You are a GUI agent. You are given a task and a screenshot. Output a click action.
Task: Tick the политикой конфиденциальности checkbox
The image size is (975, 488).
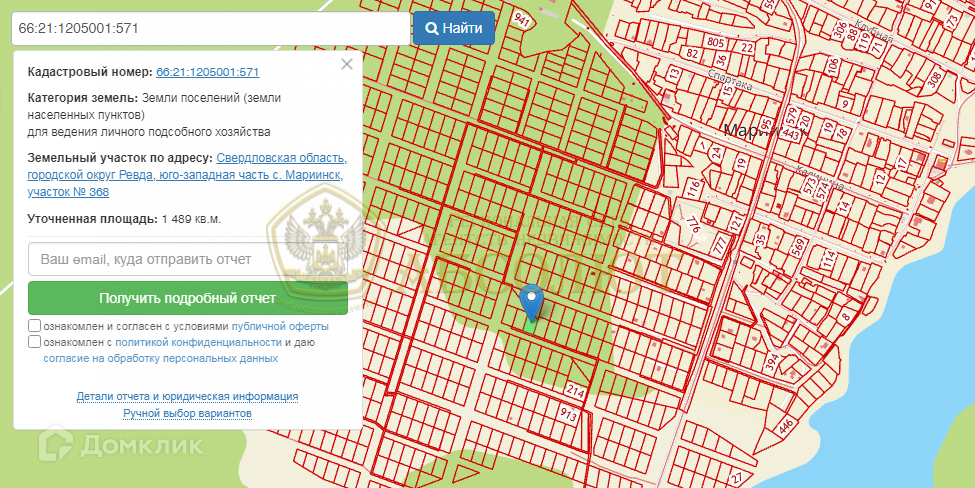pyautogui.click(x=35, y=342)
